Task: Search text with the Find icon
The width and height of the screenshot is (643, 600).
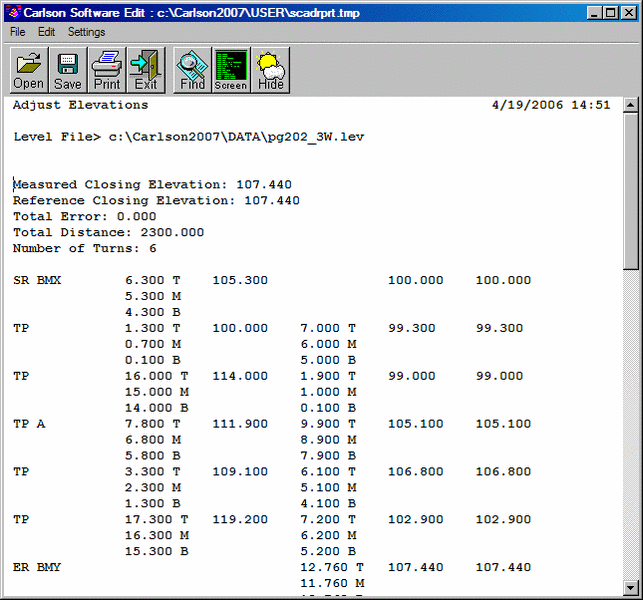Action: 192,70
